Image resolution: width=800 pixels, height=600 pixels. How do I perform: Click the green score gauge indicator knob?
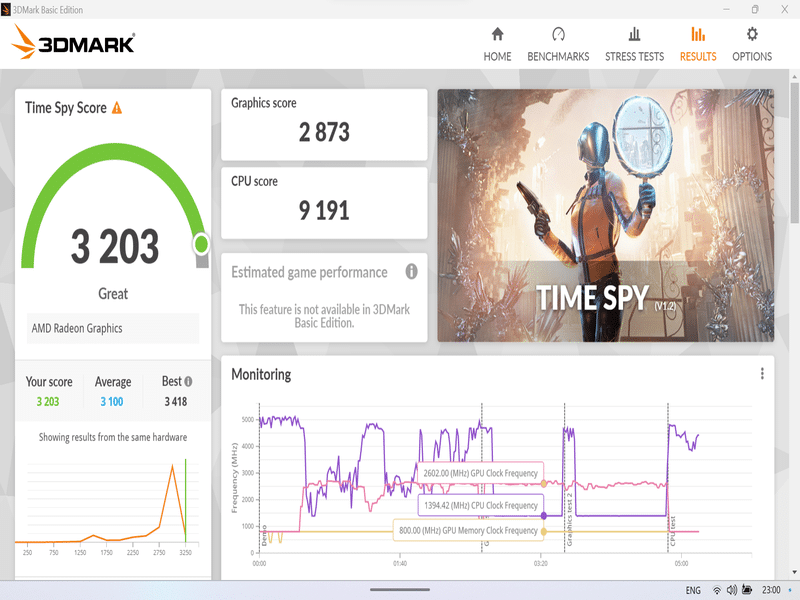201,244
